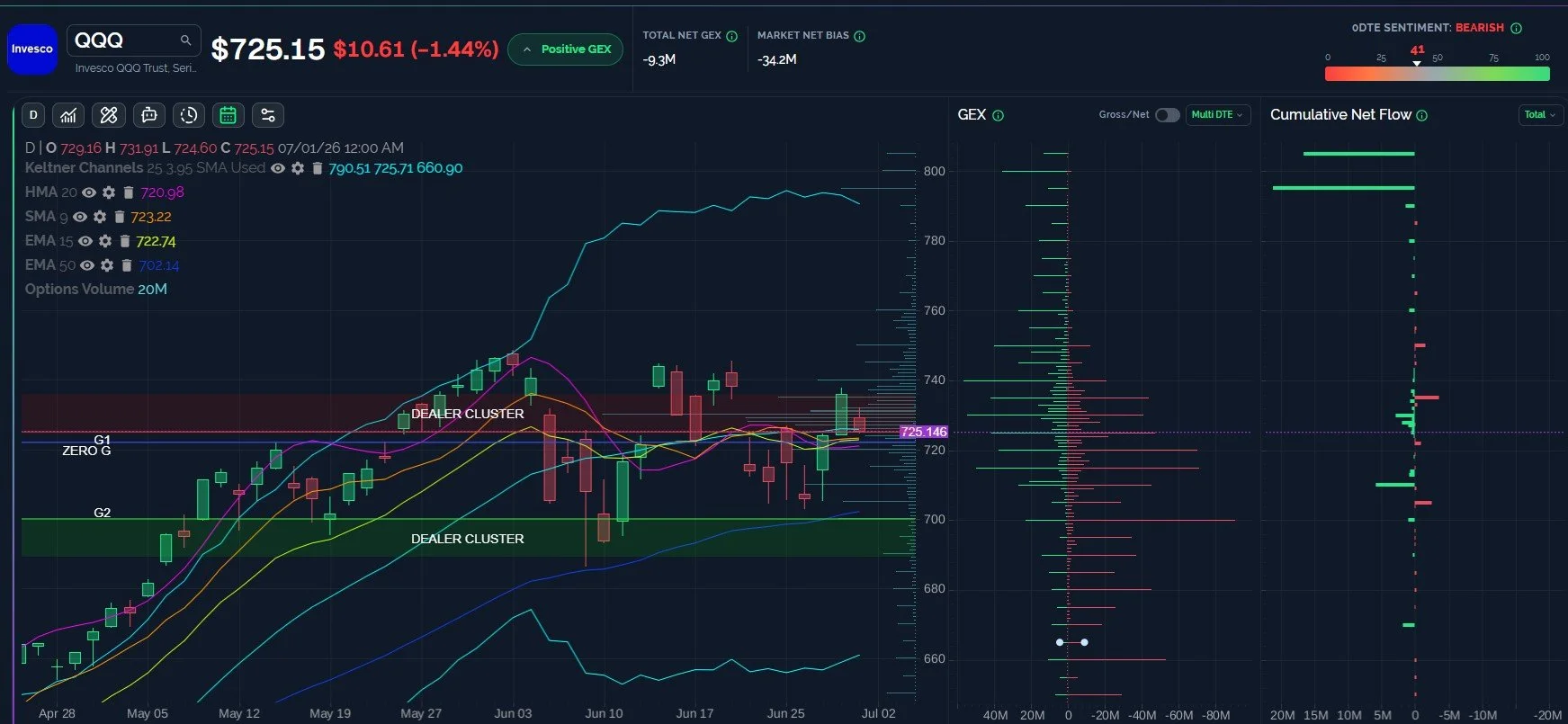Click the SMA 9 value 723.22
The width and height of the screenshot is (1568, 724).
point(151,217)
